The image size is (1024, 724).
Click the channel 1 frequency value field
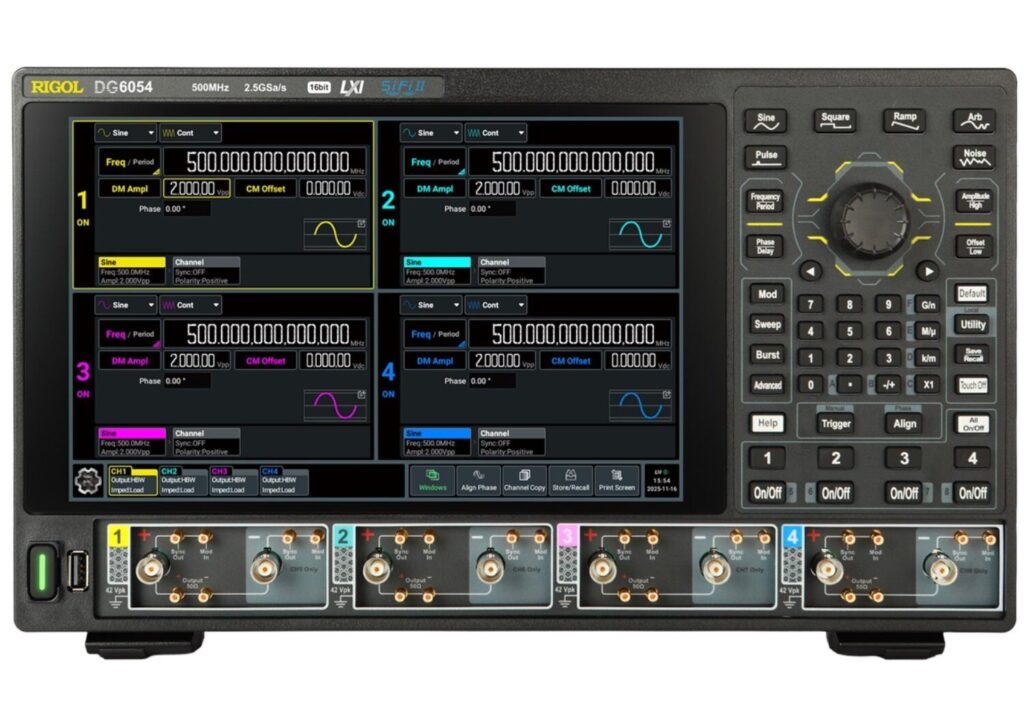tap(264, 162)
